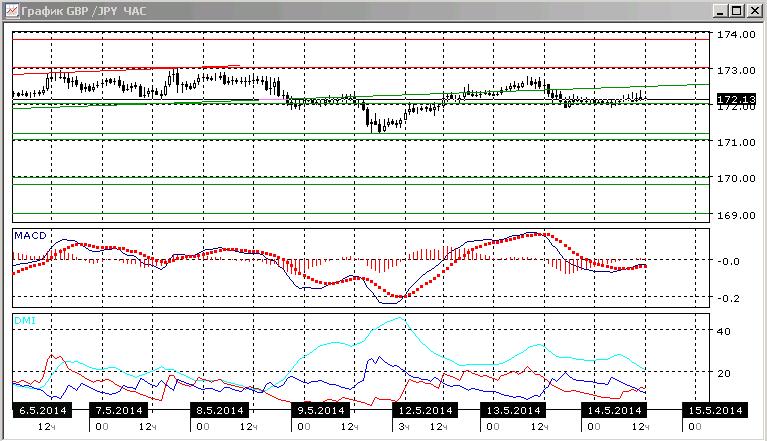Viewport: 767px width, 441px height.
Task: Click the DMI indicator label
Action: point(25,321)
